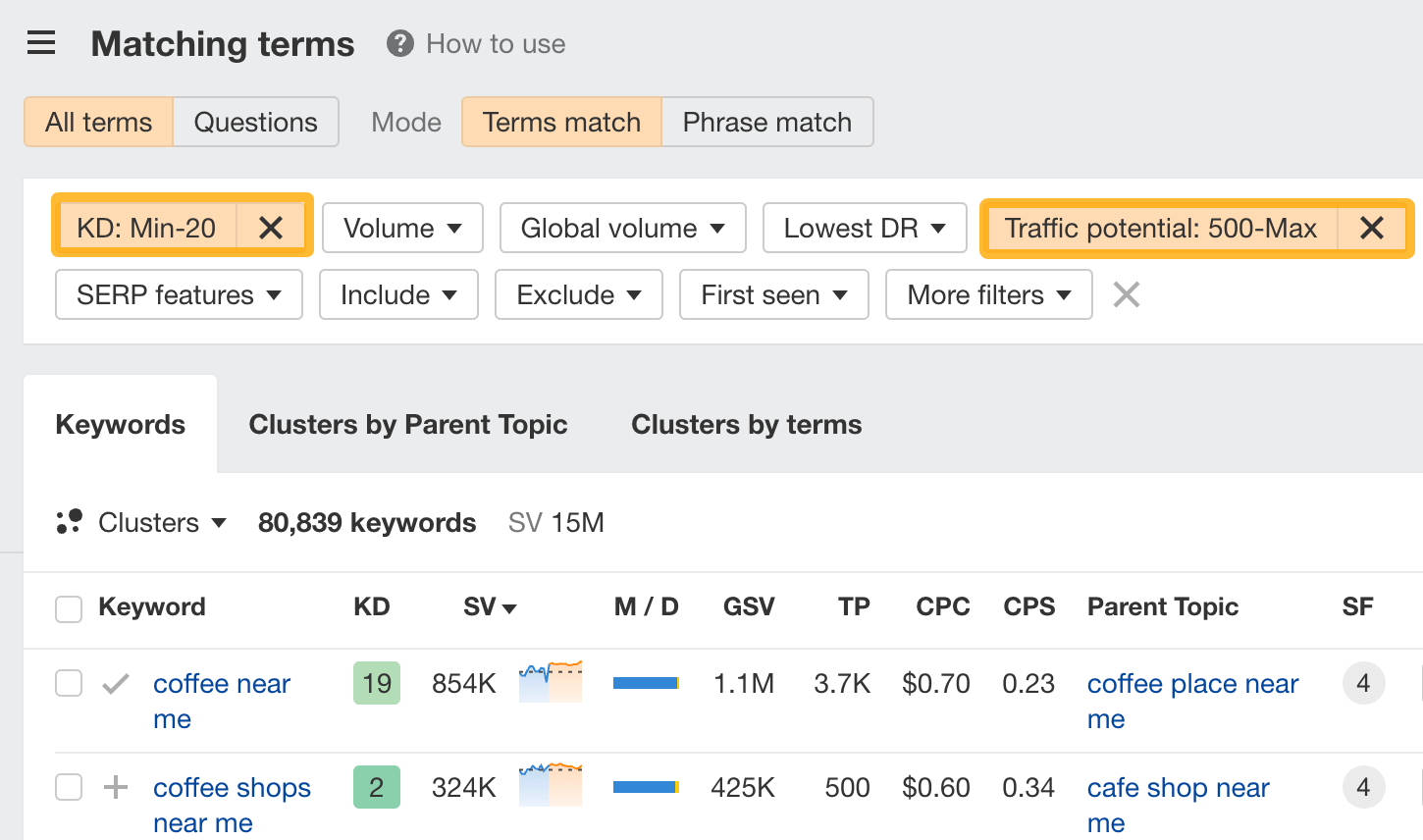Image resolution: width=1423 pixels, height=840 pixels.
Task: Open the Volume filter dropdown
Action: [x=401, y=228]
